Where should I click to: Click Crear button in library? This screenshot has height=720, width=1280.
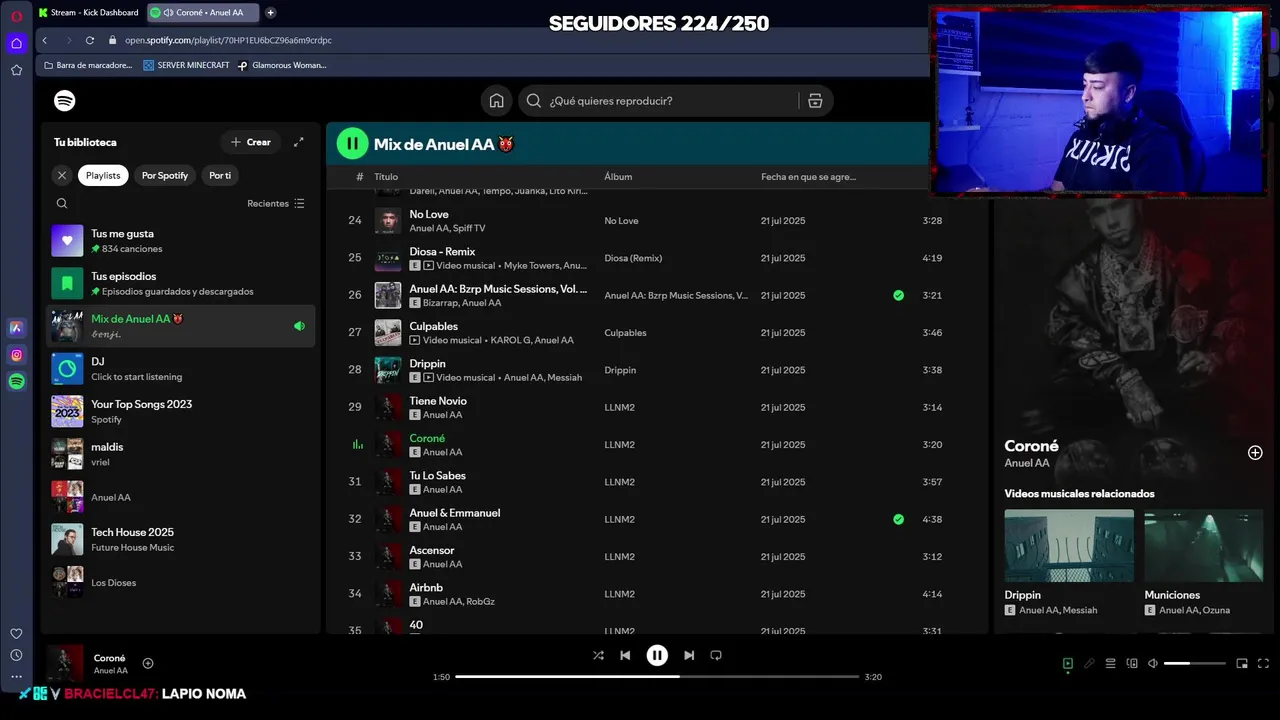[251, 142]
